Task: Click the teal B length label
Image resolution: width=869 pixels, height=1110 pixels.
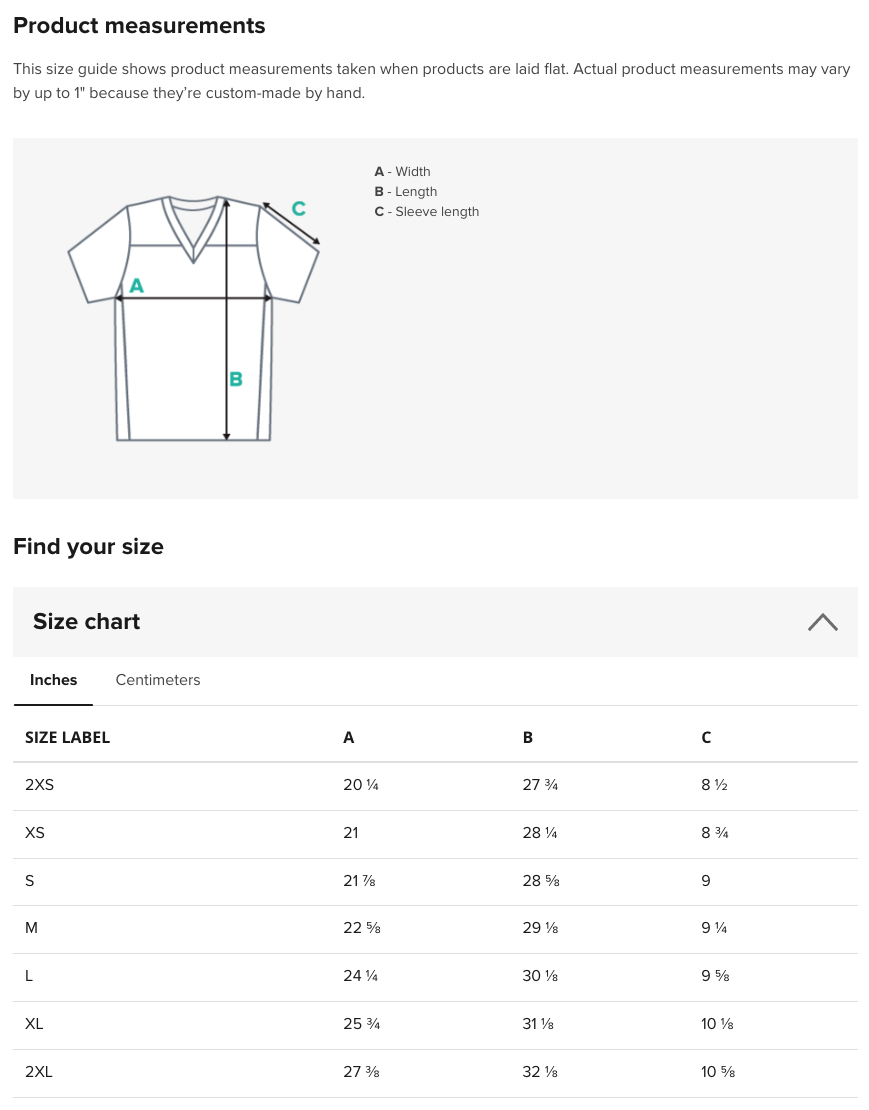Action: (236, 379)
